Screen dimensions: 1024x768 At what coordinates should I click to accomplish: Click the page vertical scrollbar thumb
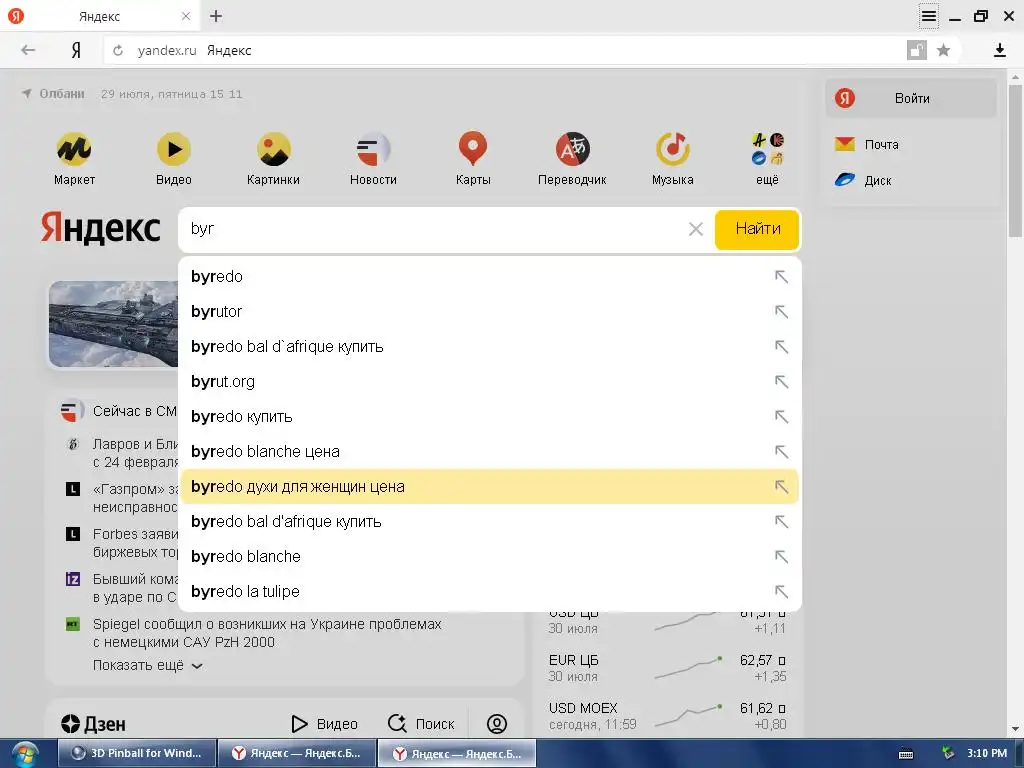pos(1015,160)
